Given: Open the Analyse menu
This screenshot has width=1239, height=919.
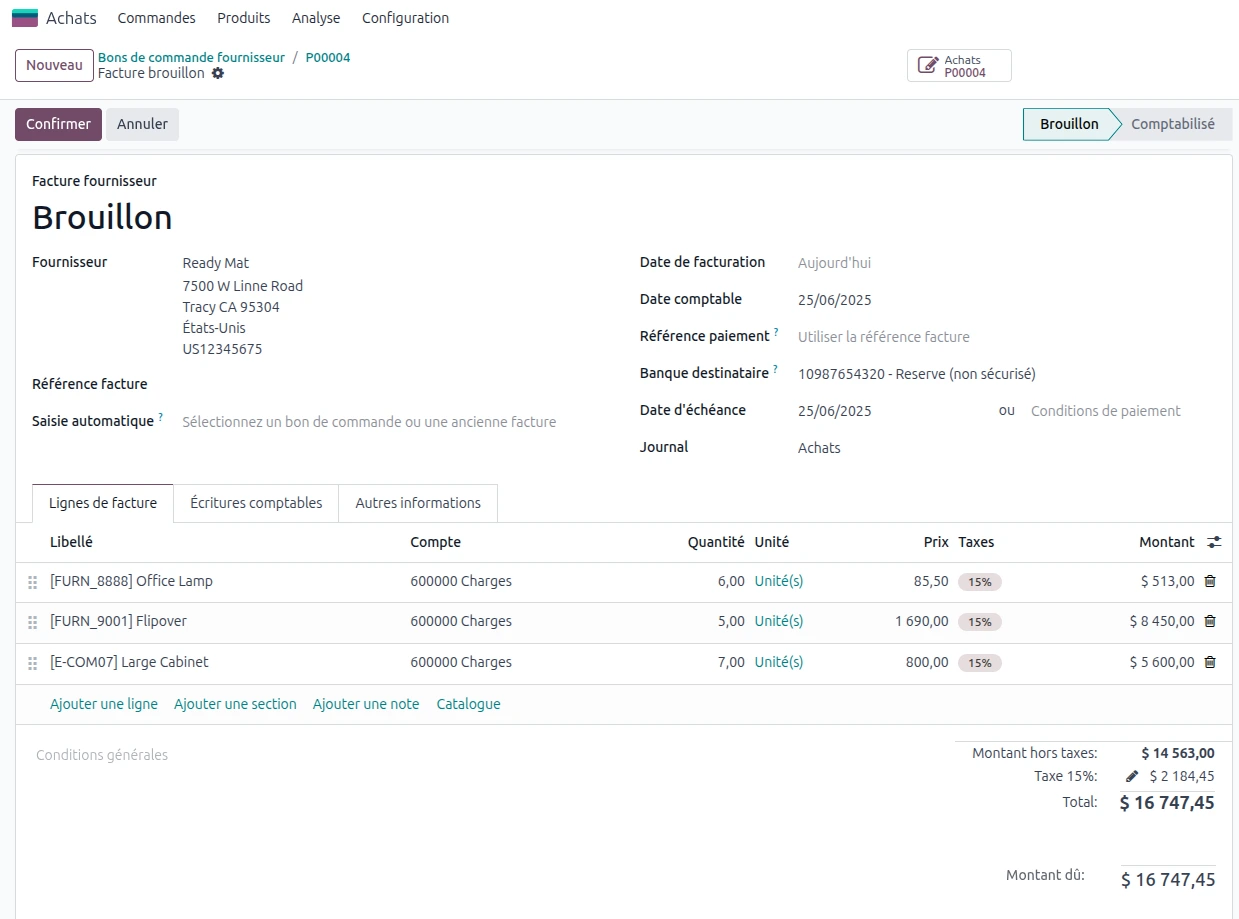Looking at the screenshot, I should click(316, 18).
